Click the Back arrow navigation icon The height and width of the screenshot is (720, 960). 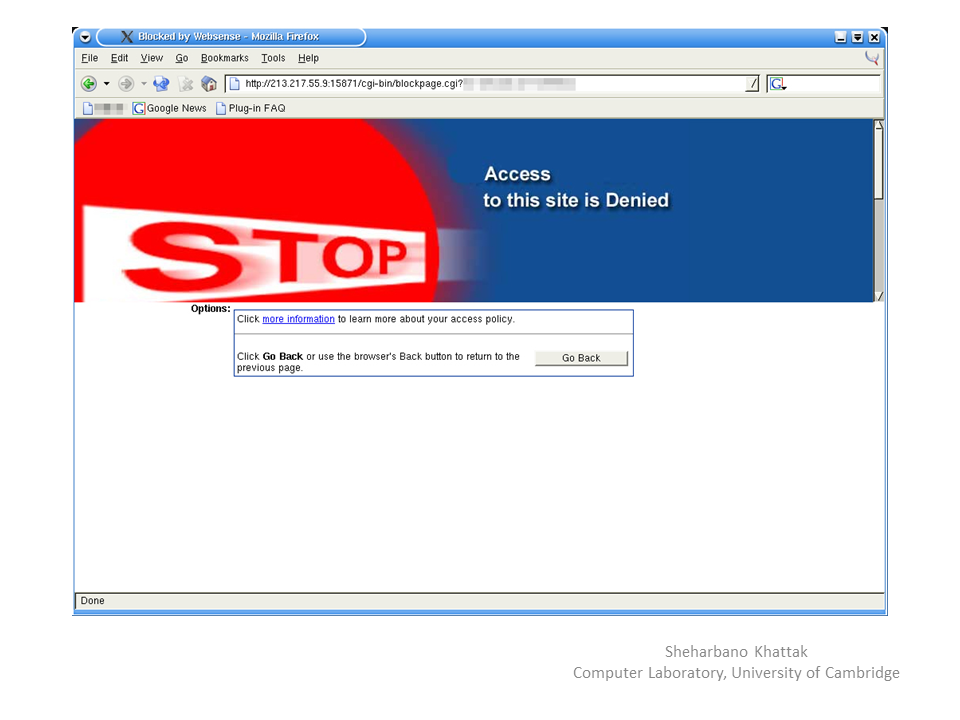point(89,84)
